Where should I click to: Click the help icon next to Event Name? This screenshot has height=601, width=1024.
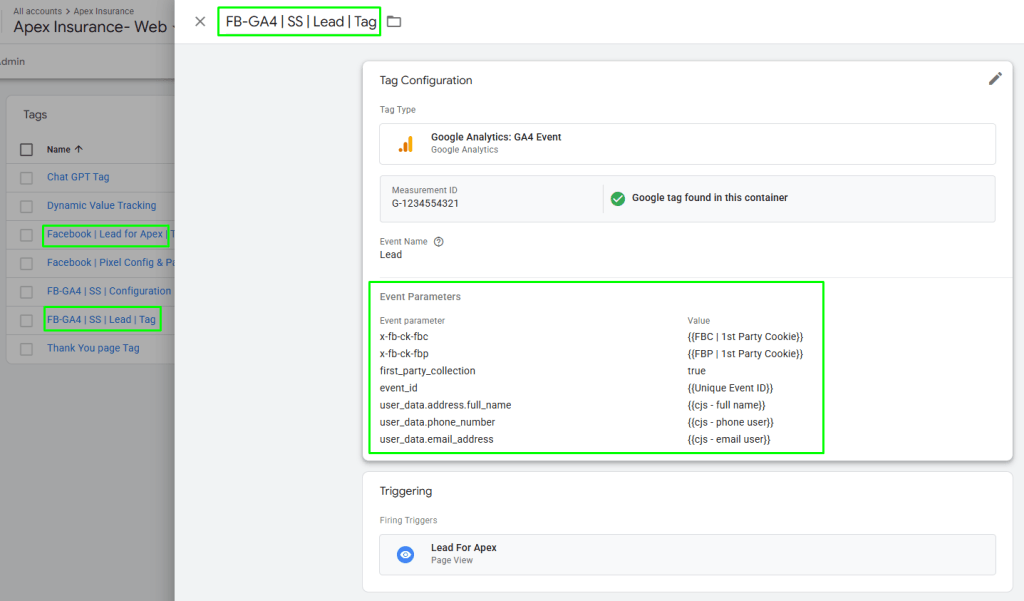(x=439, y=241)
